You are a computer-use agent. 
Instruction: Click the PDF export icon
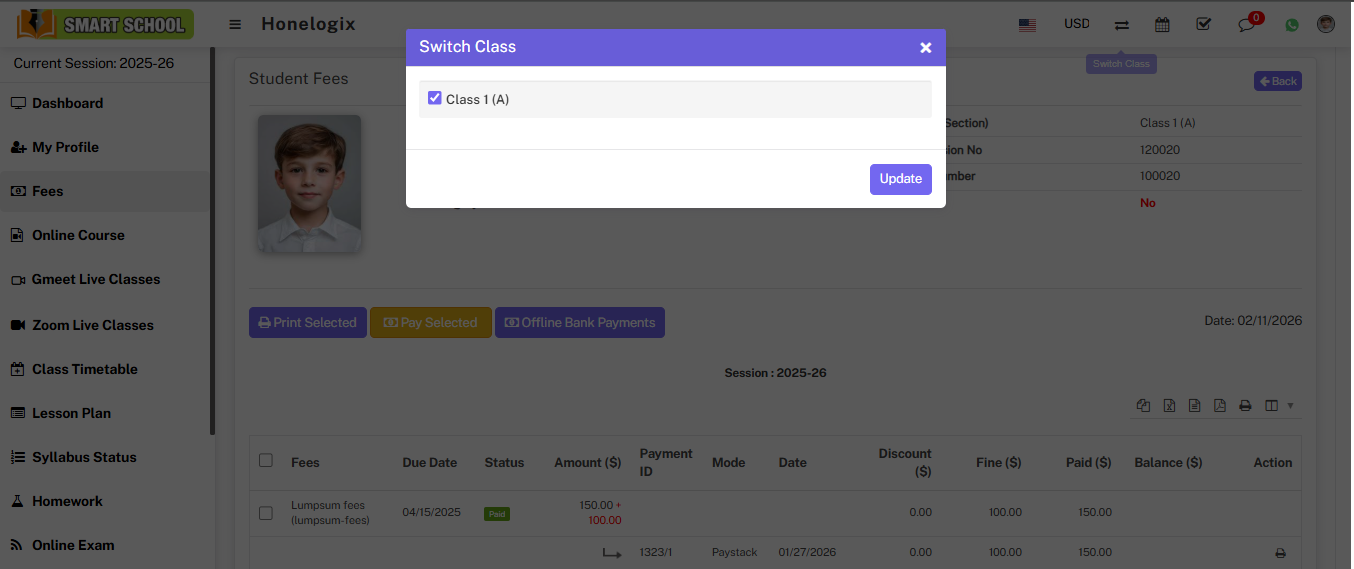click(x=1219, y=405)
